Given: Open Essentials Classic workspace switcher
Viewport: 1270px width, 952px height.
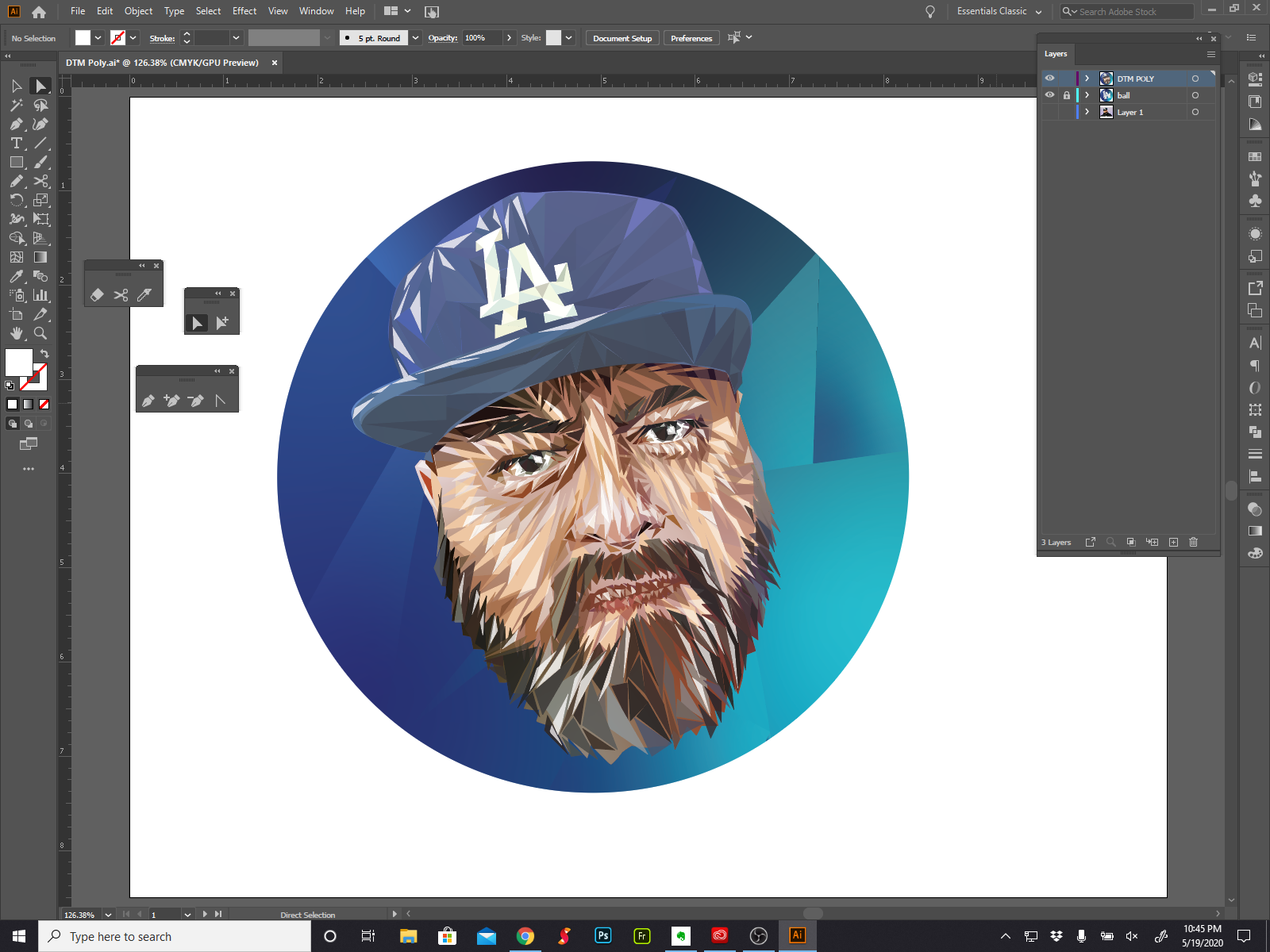Looking at the screenshot, I should [999, 11].
